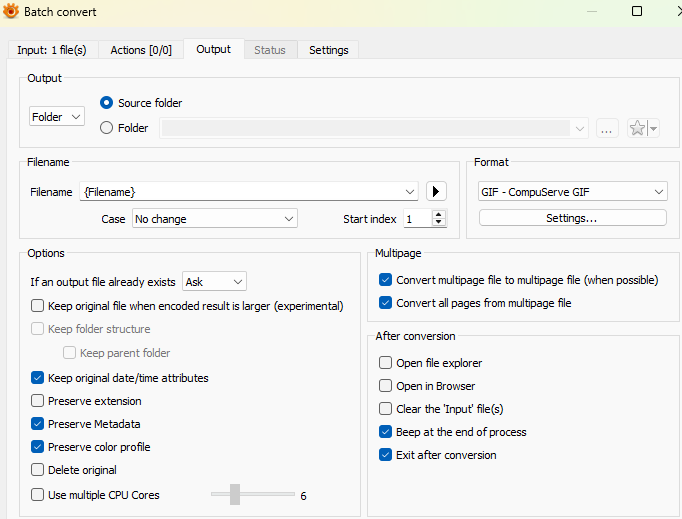The image size is (682, 519).
Task: Click the XnView app icon in title bar
Action: tap(11, 11)
